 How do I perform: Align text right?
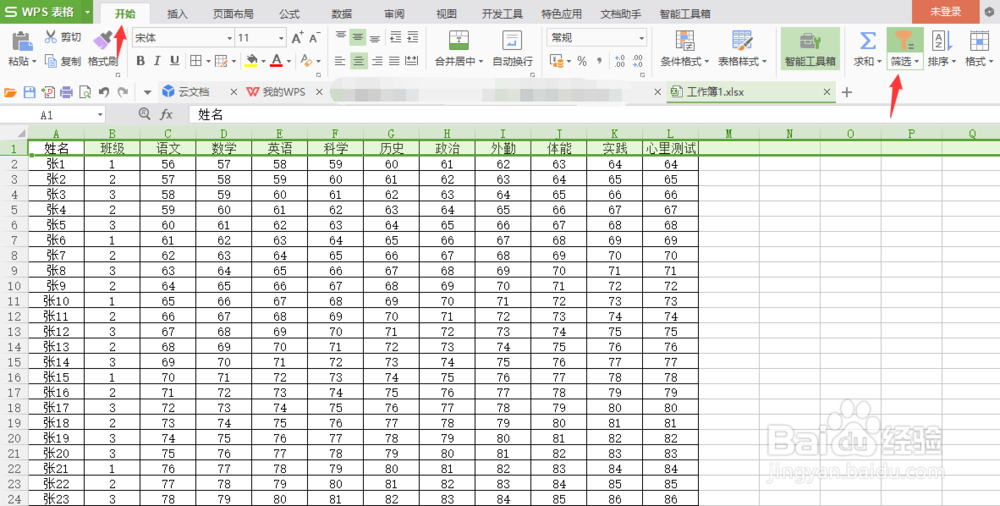click(377, 61)
